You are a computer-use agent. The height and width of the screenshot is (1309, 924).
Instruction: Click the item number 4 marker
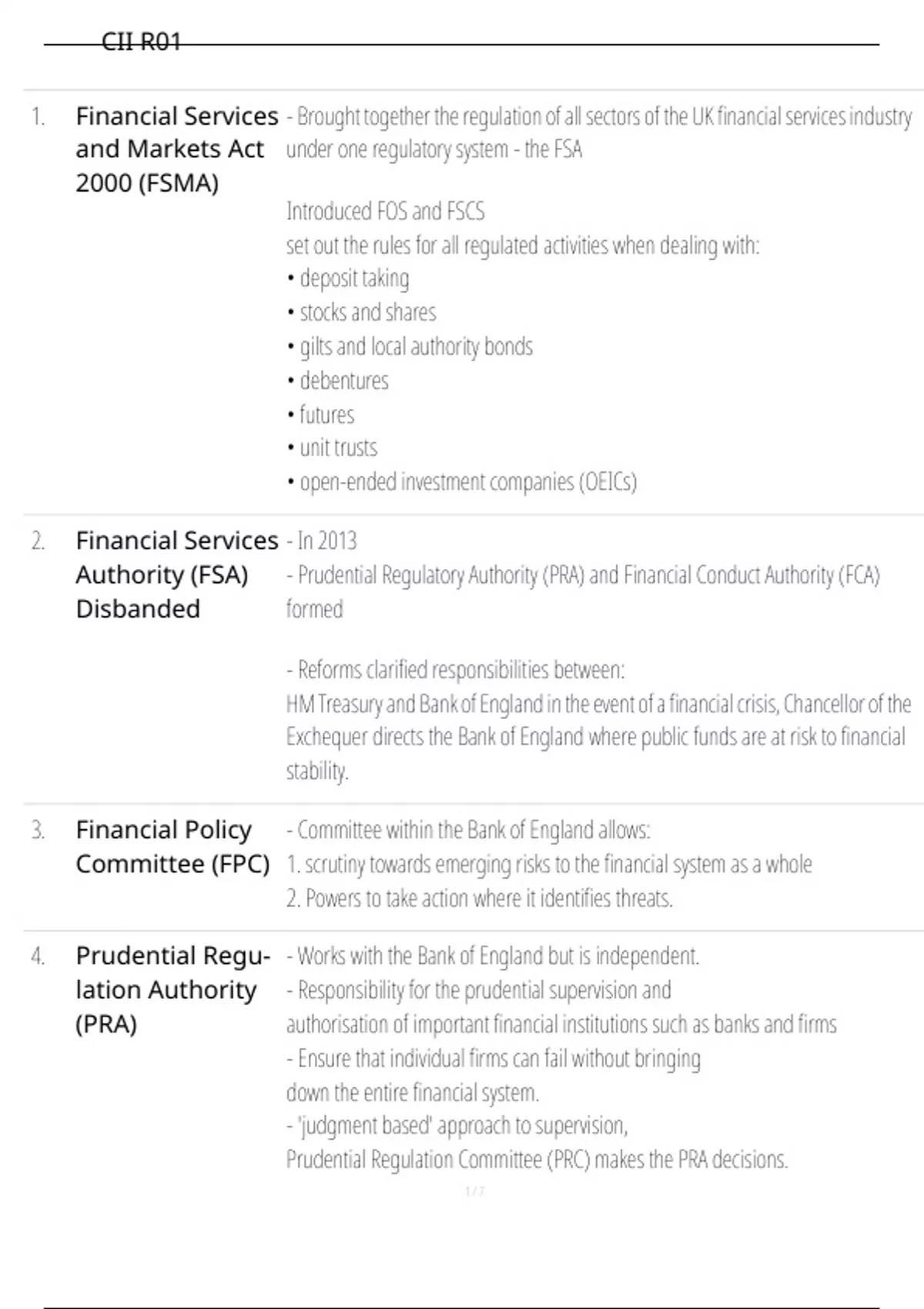coord(38,956)
